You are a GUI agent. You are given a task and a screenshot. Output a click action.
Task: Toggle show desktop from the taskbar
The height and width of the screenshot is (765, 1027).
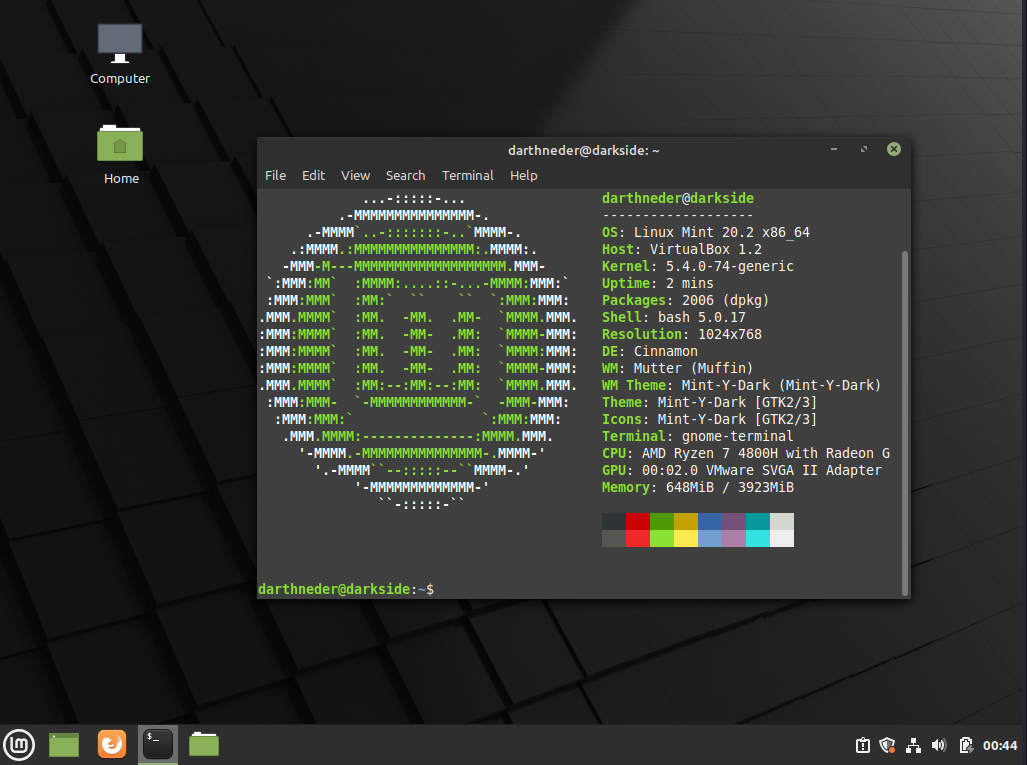(63, 744)
